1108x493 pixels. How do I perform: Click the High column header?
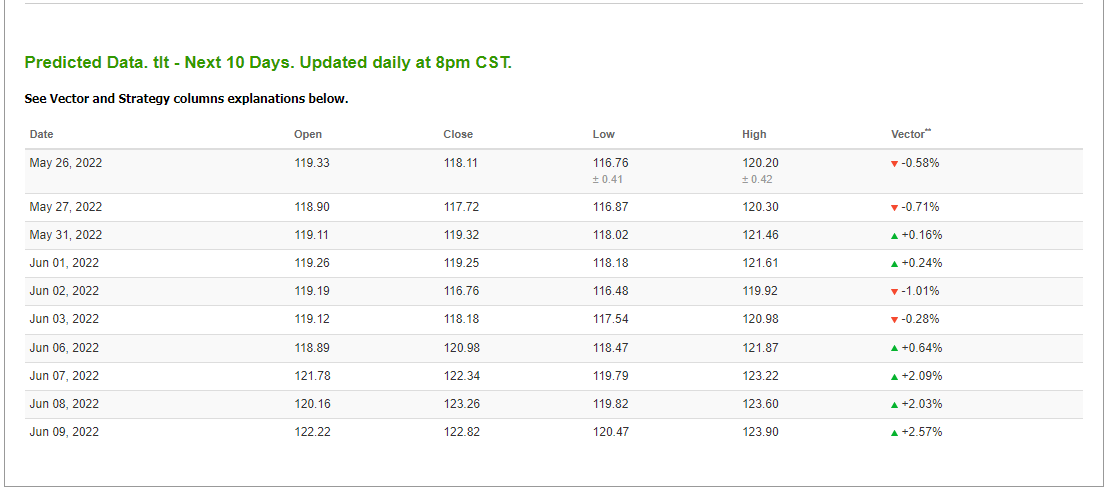pyautogui.click(x=754, y=134)
